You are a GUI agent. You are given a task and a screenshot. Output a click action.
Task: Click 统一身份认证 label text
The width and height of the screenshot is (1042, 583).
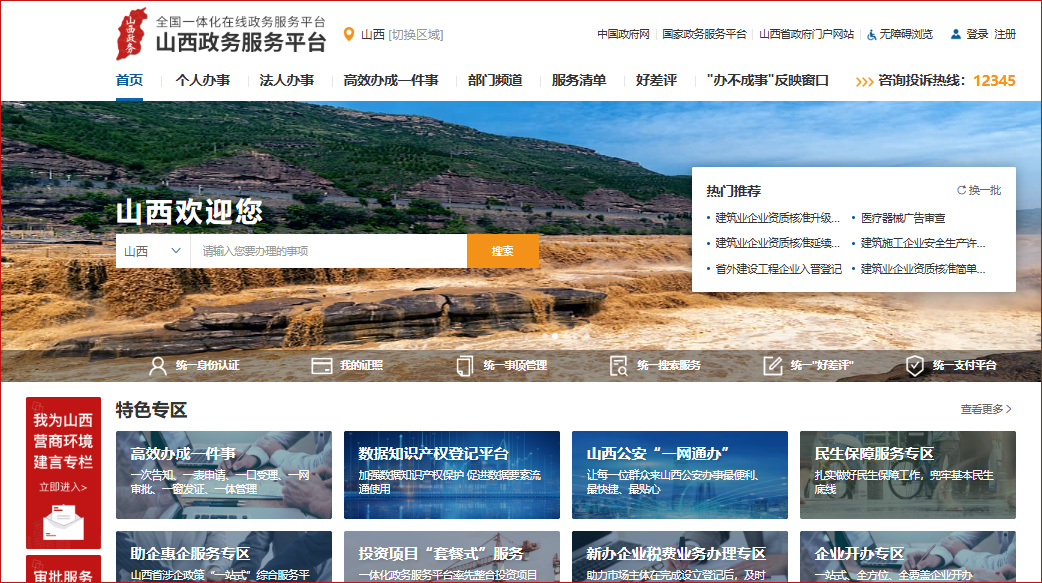pos(207,366)
